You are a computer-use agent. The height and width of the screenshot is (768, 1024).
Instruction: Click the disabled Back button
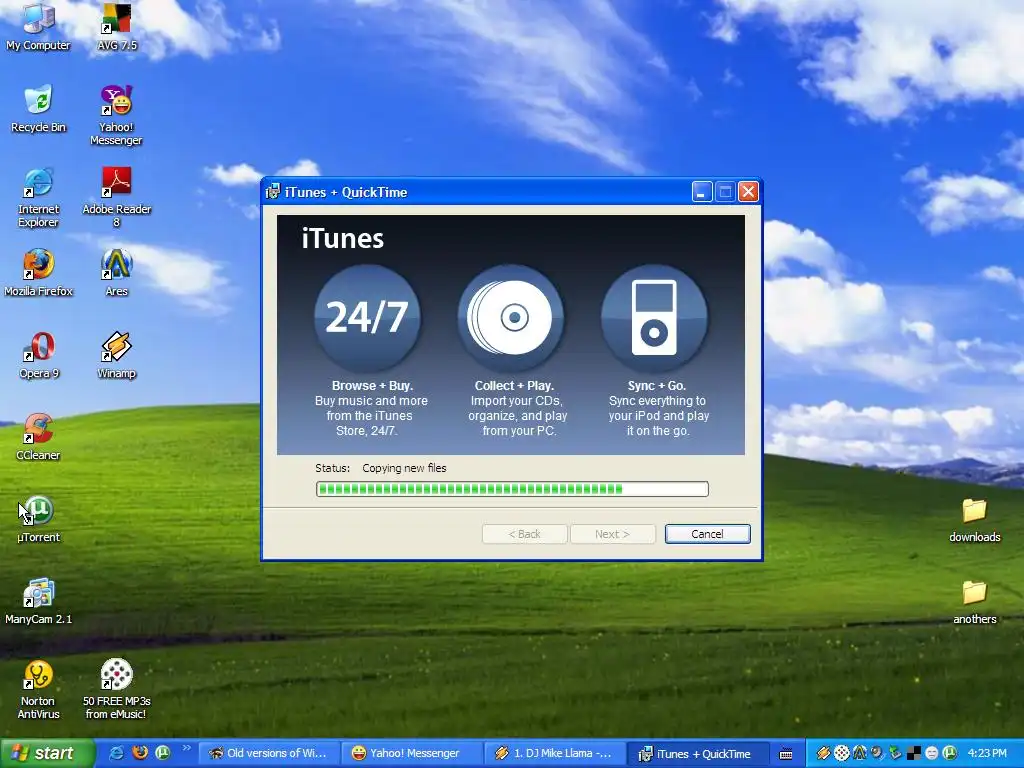[524, 534]
